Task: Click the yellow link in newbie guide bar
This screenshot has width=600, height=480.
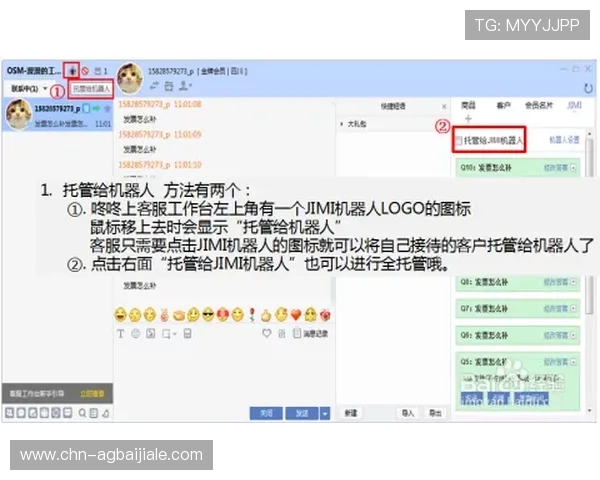Action: (x=92, y=393)
